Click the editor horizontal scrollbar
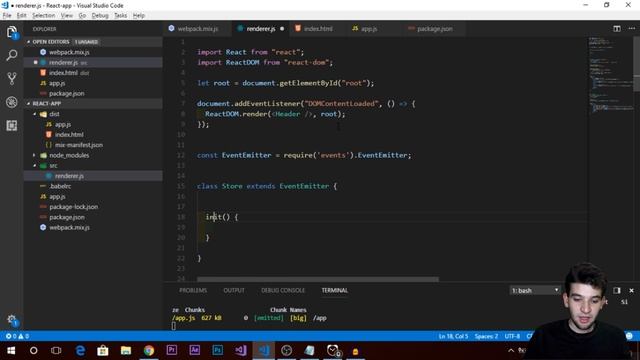Screen dimensions: 640x360 point(318,280)
